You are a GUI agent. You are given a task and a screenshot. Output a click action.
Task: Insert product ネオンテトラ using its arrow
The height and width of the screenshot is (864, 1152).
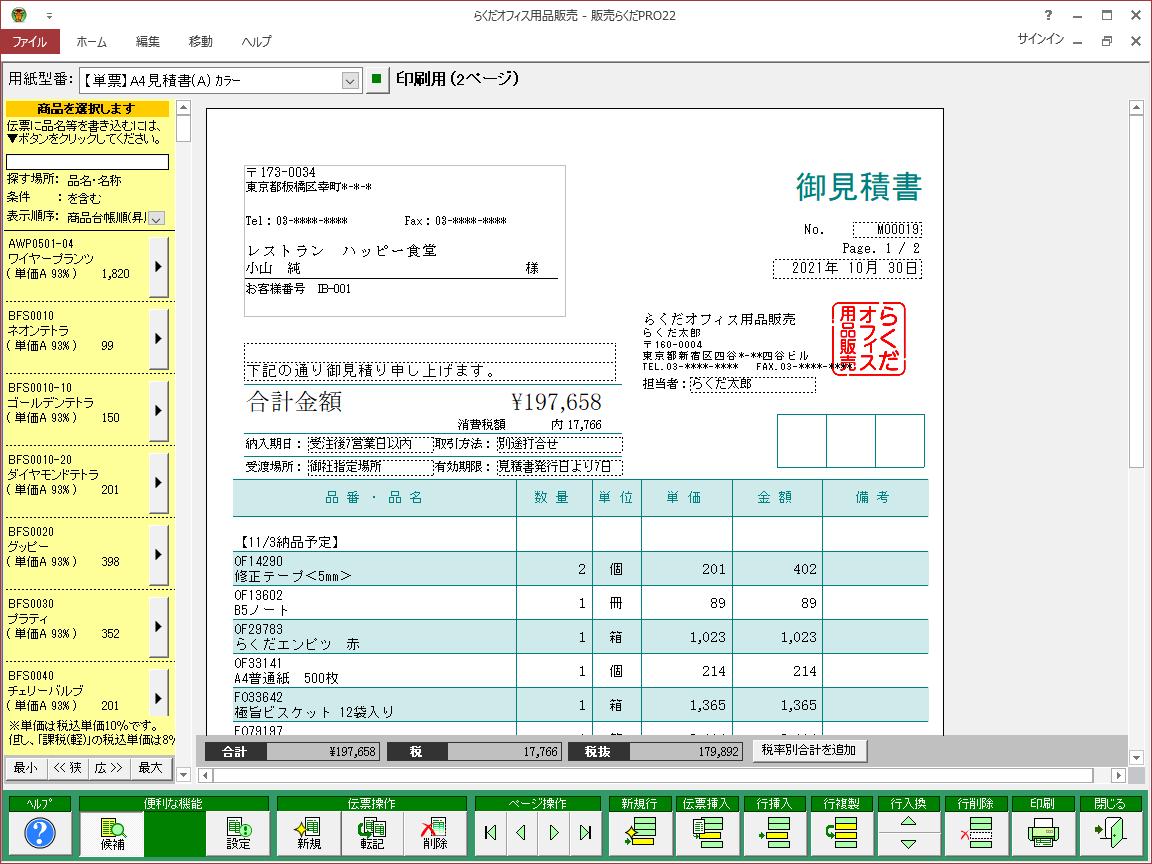tap(158, 339)
